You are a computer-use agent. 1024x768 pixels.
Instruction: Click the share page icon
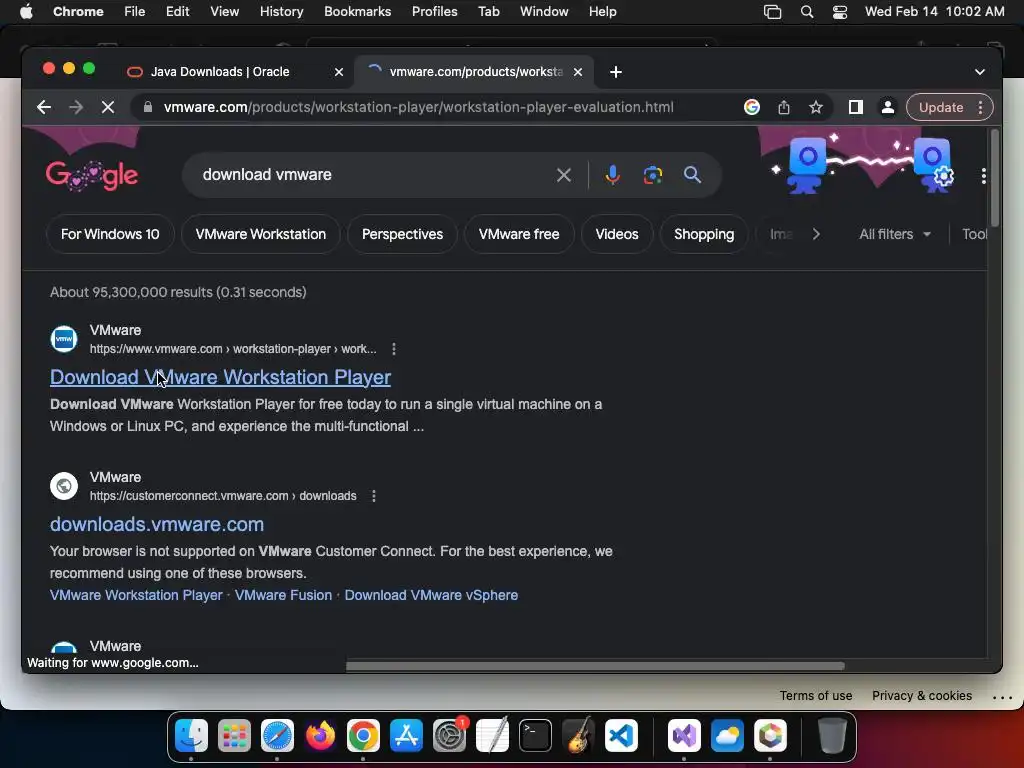click(x=784, y=107)
